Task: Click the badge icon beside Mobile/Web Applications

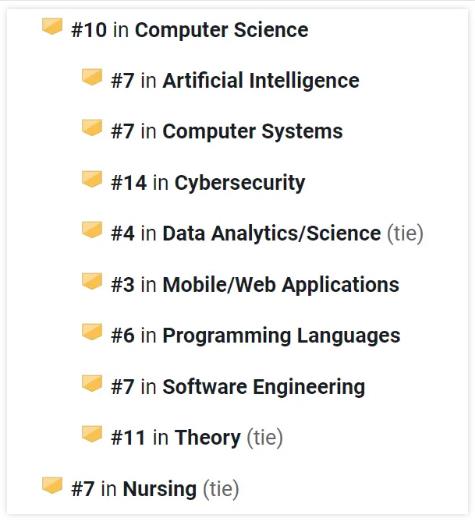Action: pyautogui.click(x=92, y=281)
